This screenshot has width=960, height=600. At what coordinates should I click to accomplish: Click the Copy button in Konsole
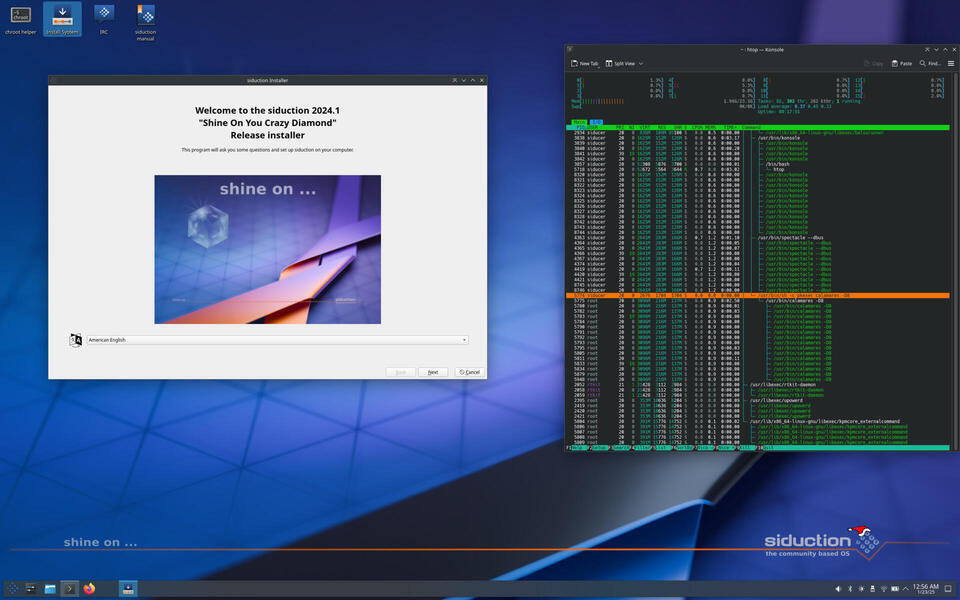click(x=874, y=64)
